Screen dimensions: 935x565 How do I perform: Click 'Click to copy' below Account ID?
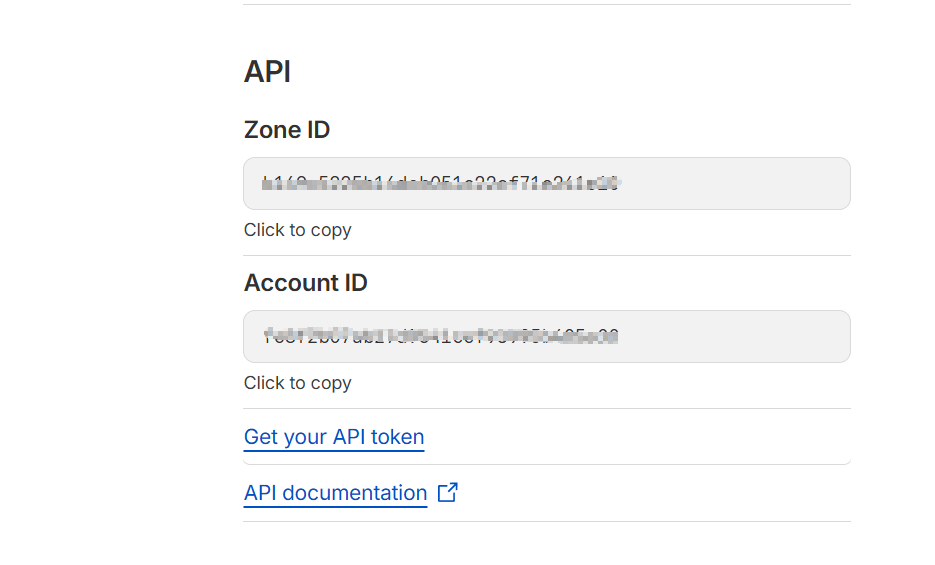pyautogui.click(x=297, y=383)
